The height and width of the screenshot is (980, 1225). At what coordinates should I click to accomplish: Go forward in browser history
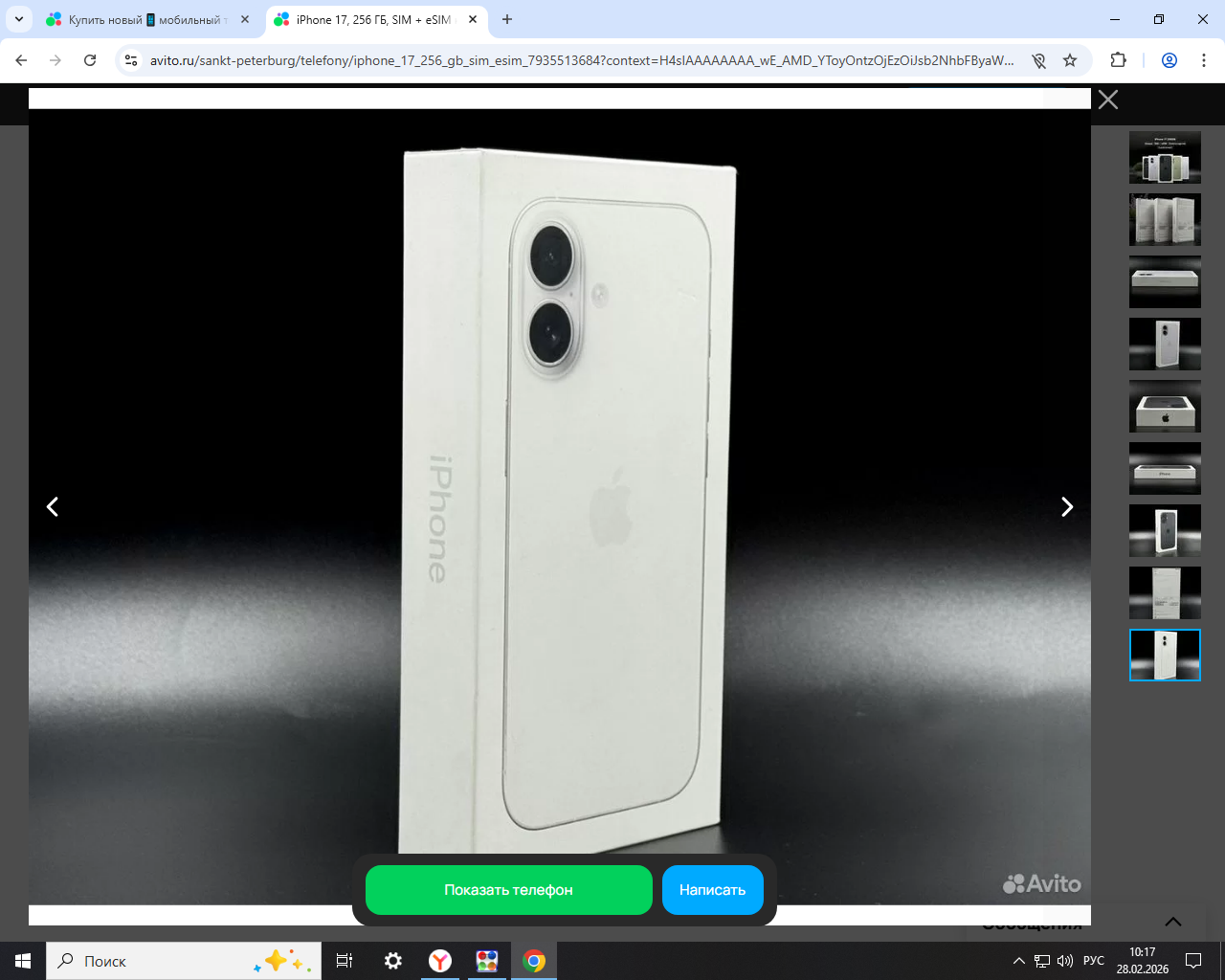click(x=56, y=60)
